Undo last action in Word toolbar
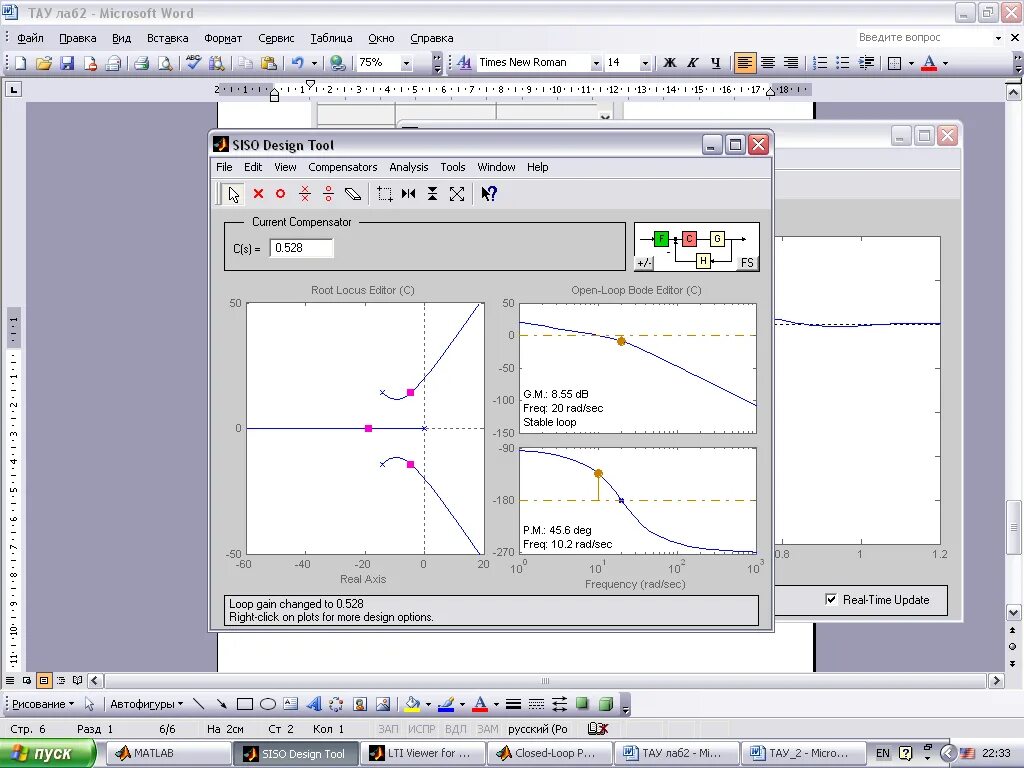This screenshot has height=768, width=1024. point(298,63)
